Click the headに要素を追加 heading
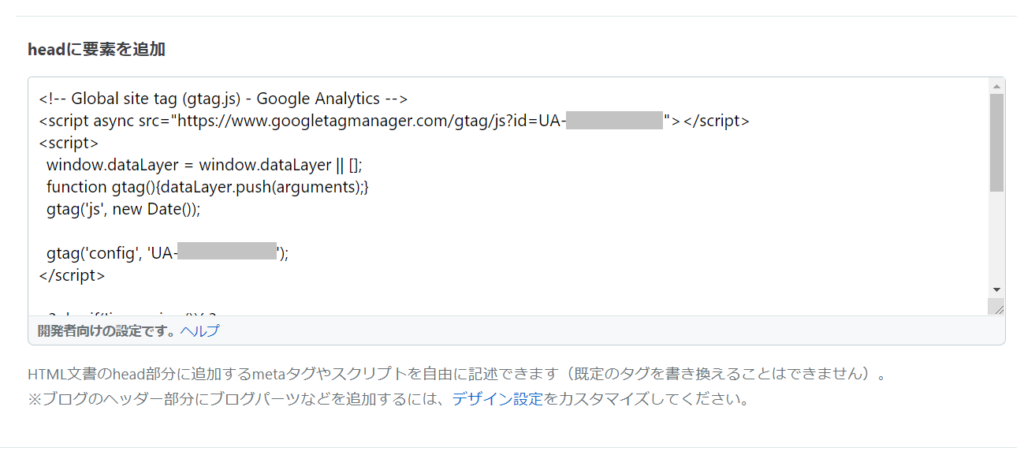 [x=96, y=49]
